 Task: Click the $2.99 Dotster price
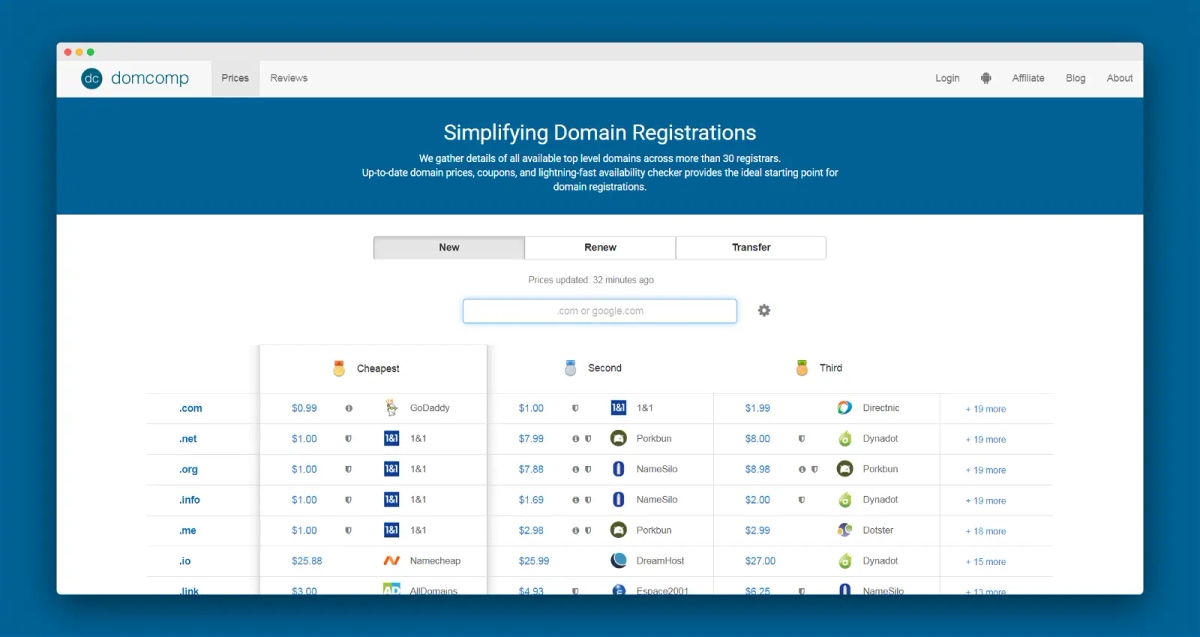click(x=758, y=530)
